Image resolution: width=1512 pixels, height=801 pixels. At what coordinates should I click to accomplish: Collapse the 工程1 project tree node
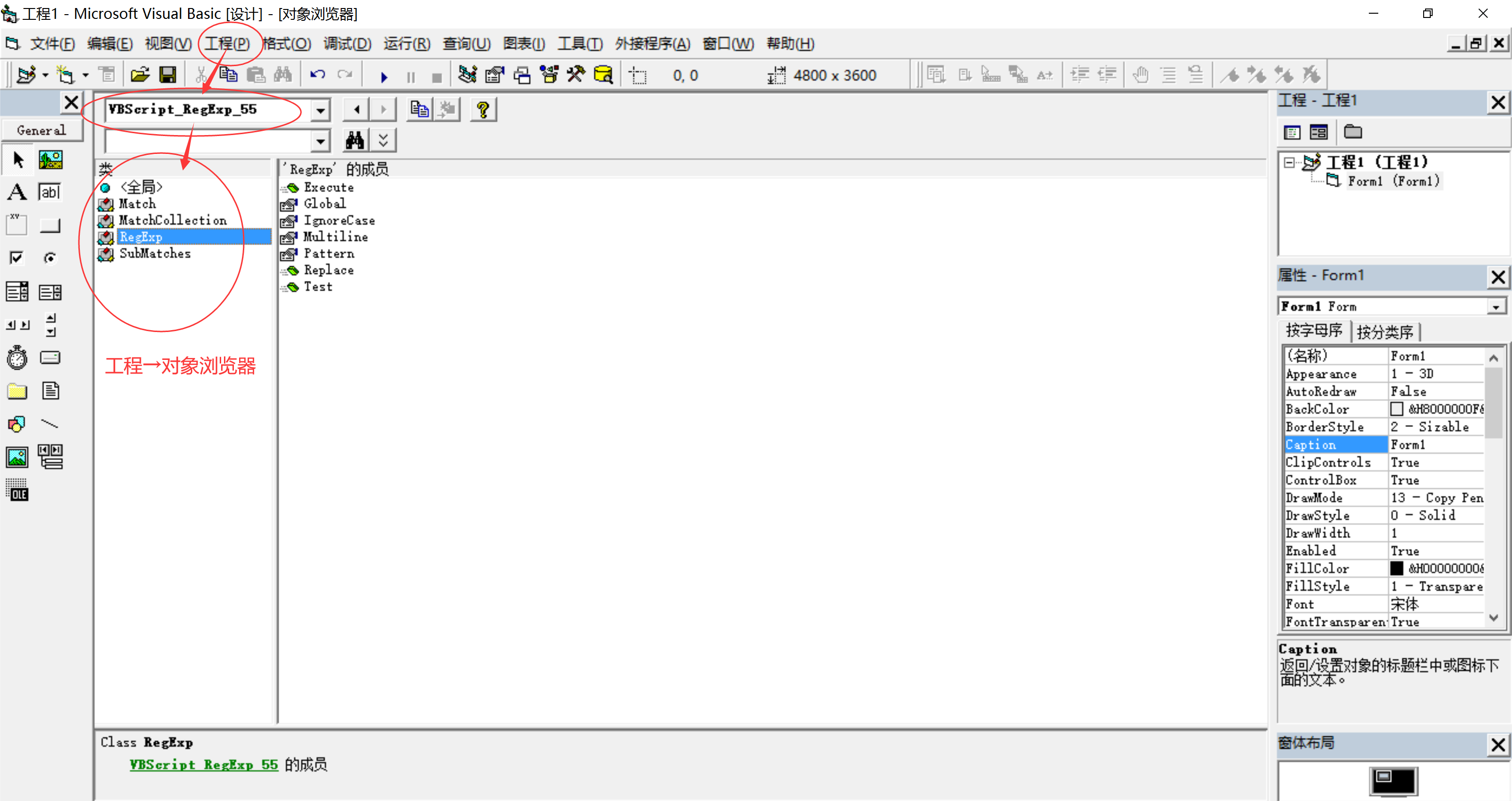tap(1289, 162)
